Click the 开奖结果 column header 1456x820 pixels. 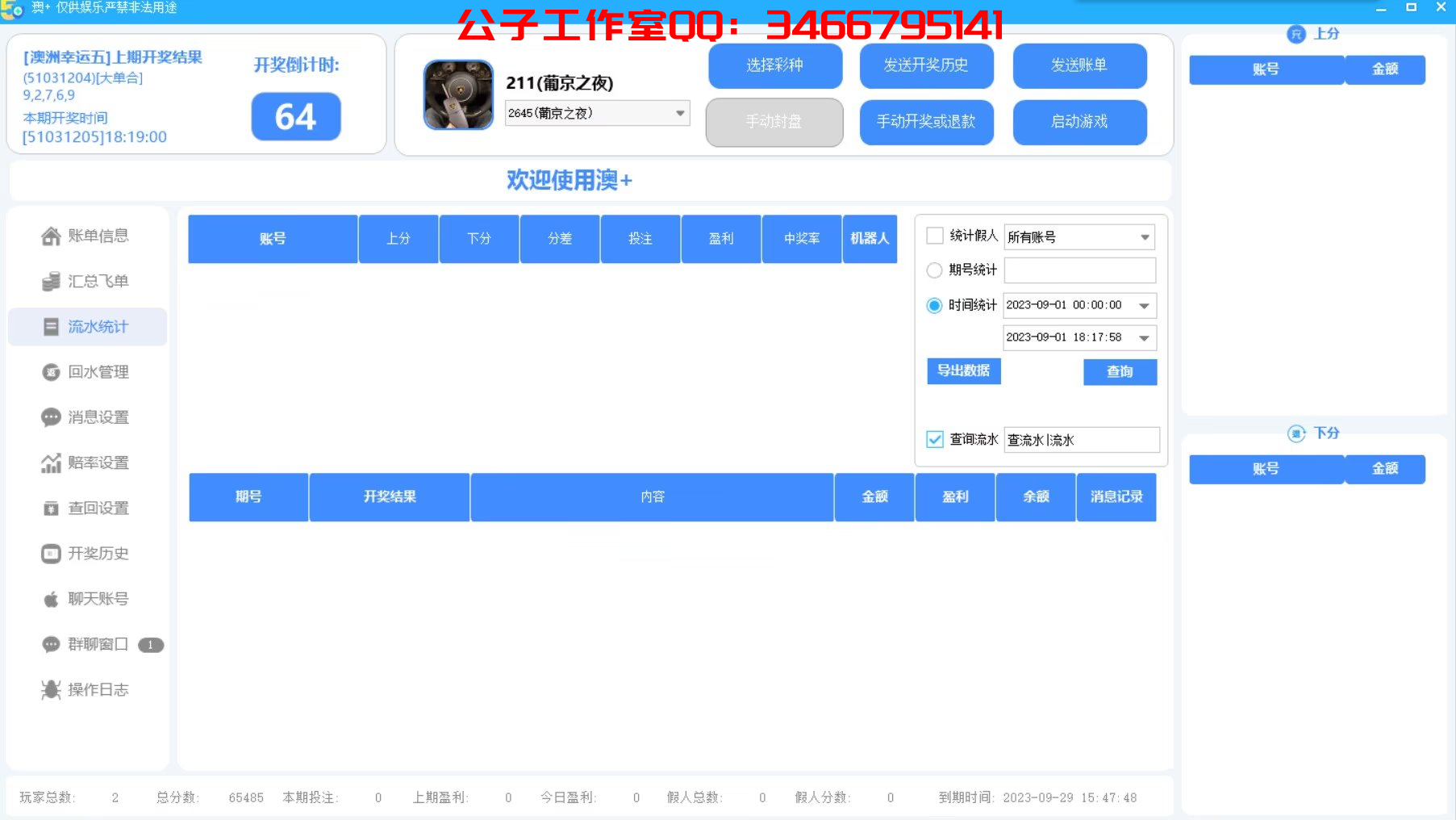390,497
